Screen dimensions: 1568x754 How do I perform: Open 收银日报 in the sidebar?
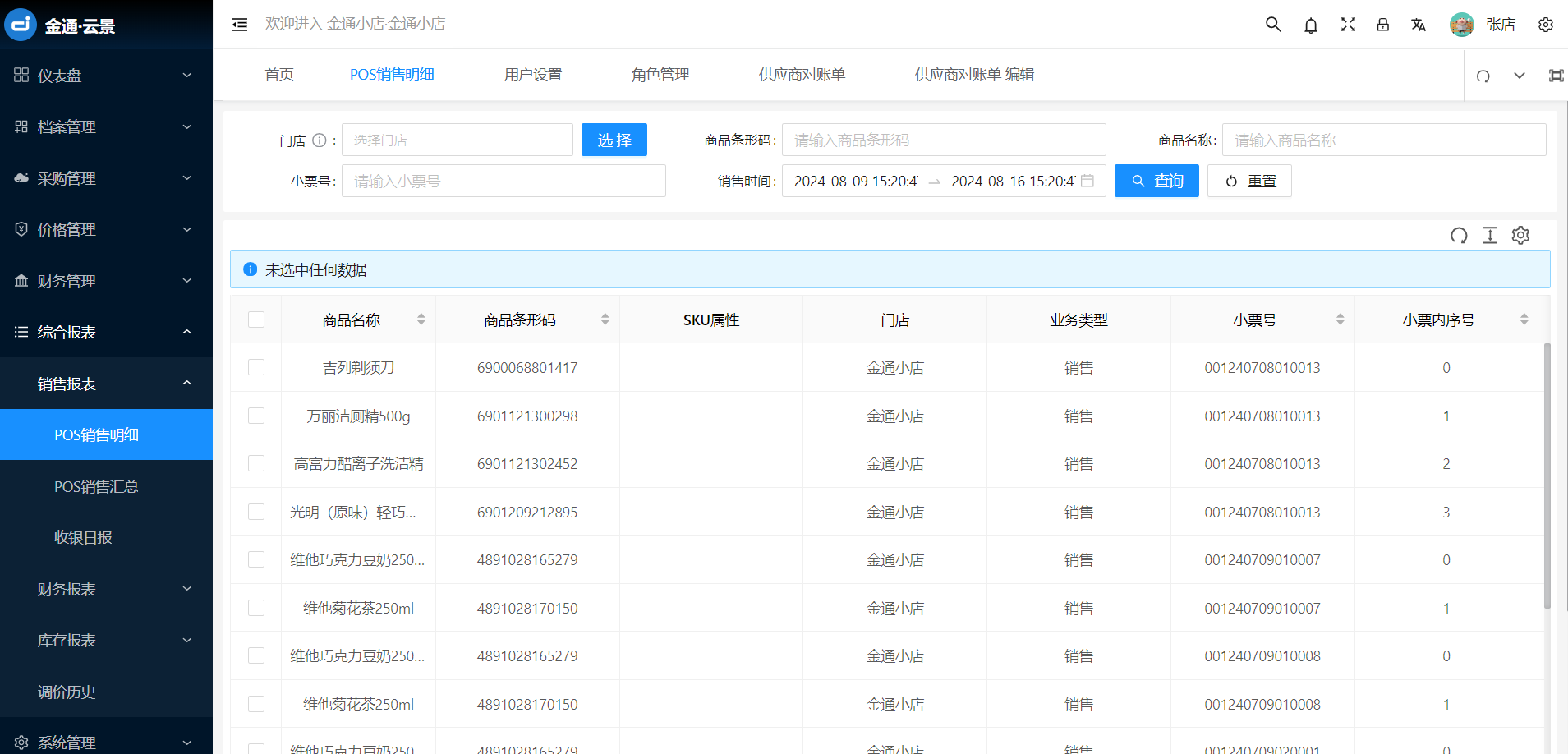pyautogui.click(x=106, y=538)
